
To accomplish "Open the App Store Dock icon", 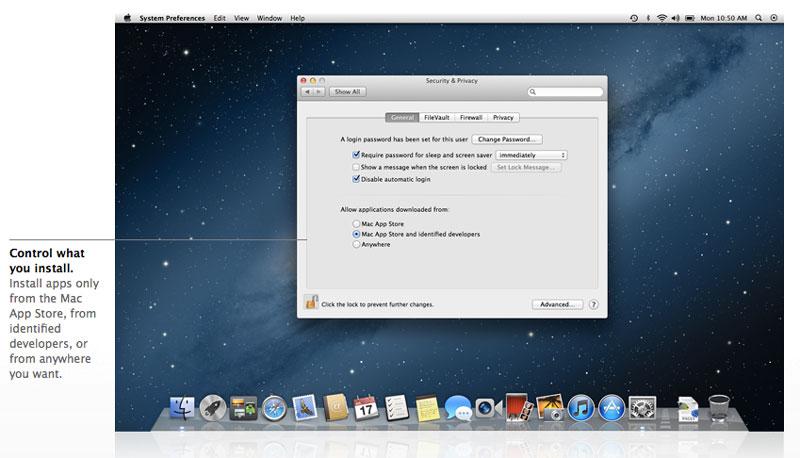I will [x=611, y=408].
